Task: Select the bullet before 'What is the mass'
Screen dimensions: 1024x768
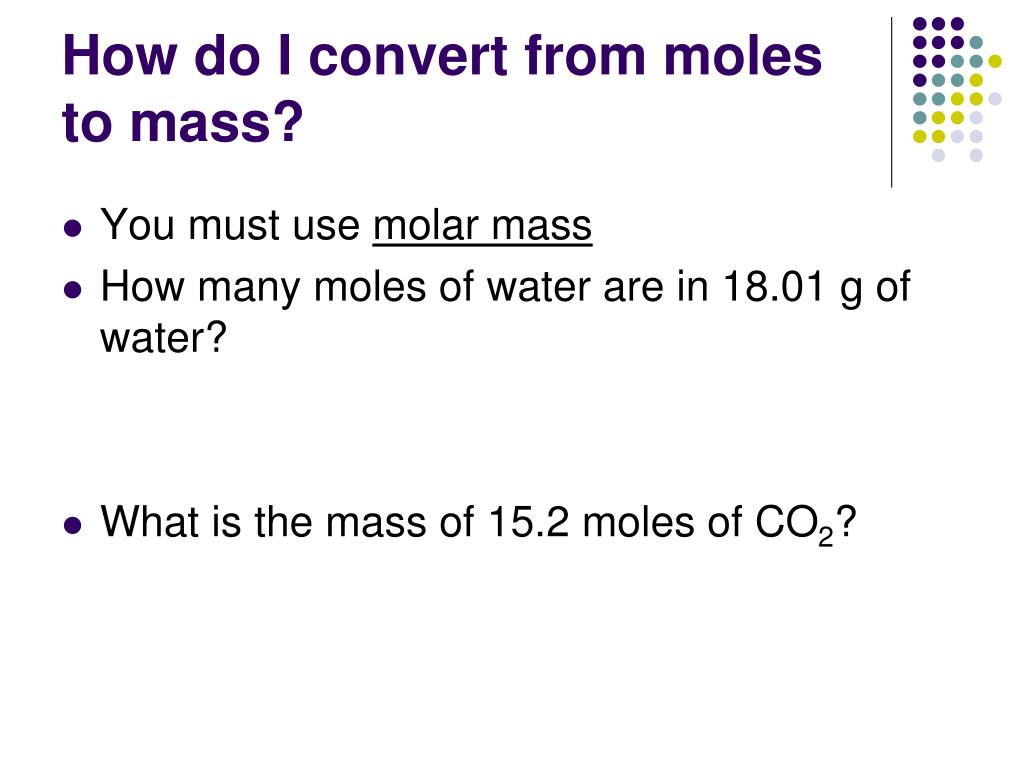Action: 73,525
